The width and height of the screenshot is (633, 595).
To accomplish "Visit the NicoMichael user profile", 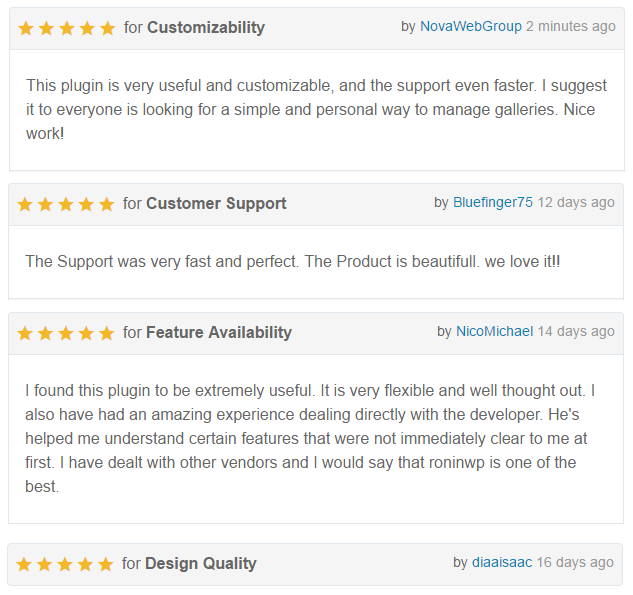I will click(494, 331).
